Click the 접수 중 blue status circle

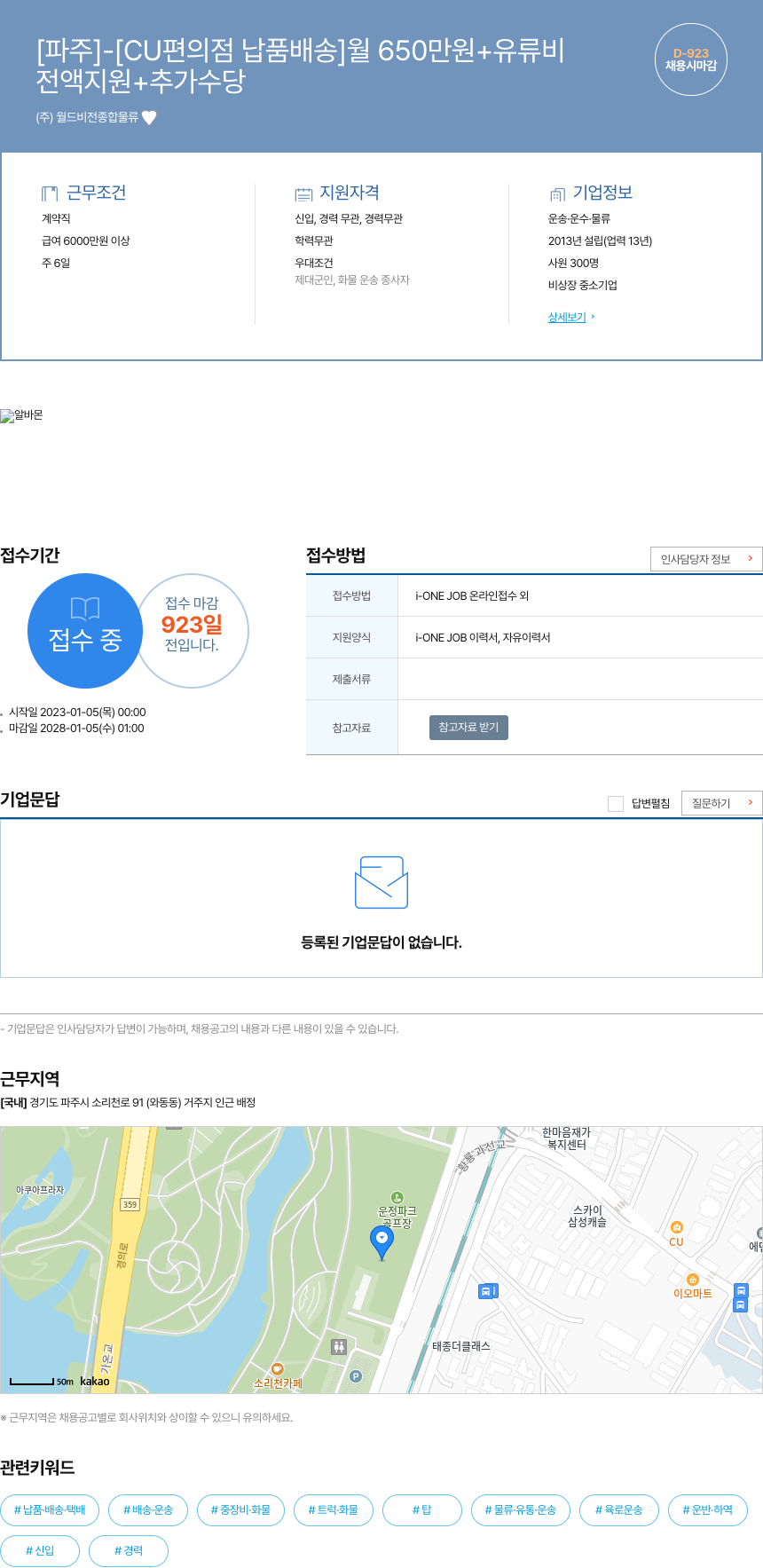(x=85, y=631)
